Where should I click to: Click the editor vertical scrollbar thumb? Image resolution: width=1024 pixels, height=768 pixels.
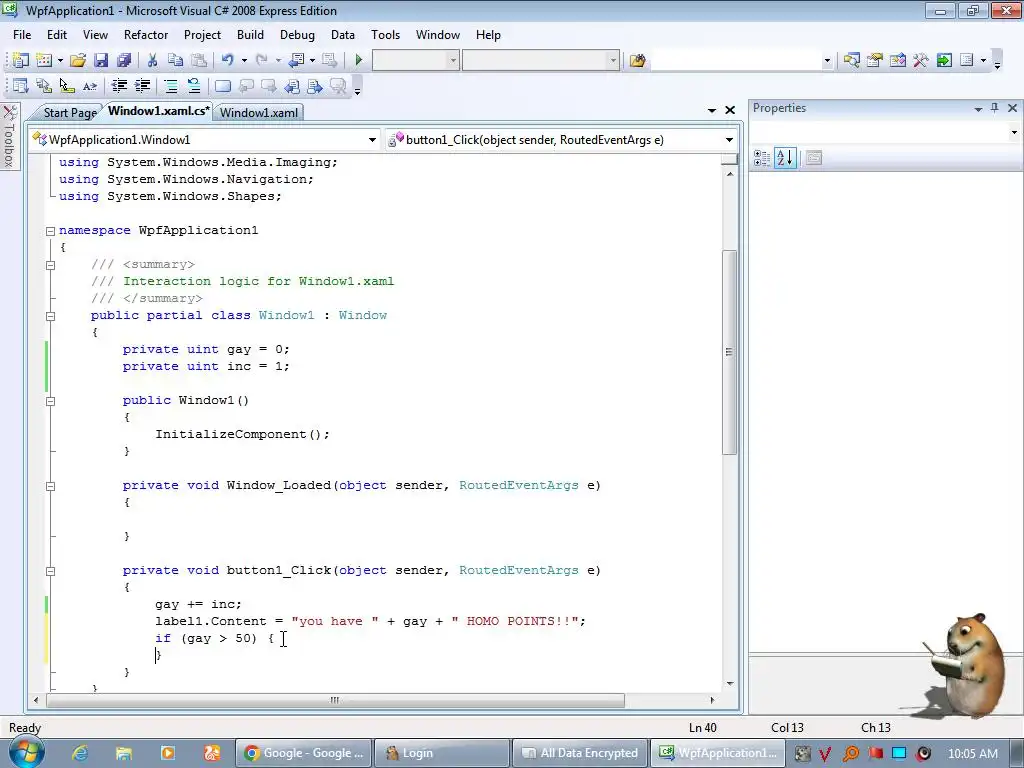729,352
